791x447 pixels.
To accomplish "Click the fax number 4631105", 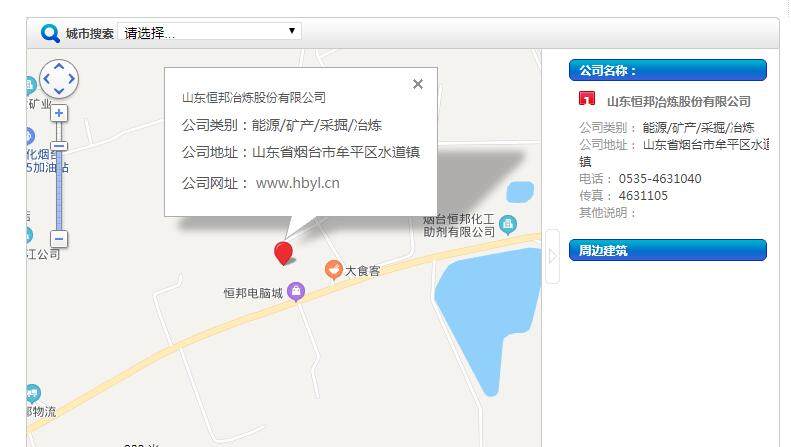I will tap(643, 196).
